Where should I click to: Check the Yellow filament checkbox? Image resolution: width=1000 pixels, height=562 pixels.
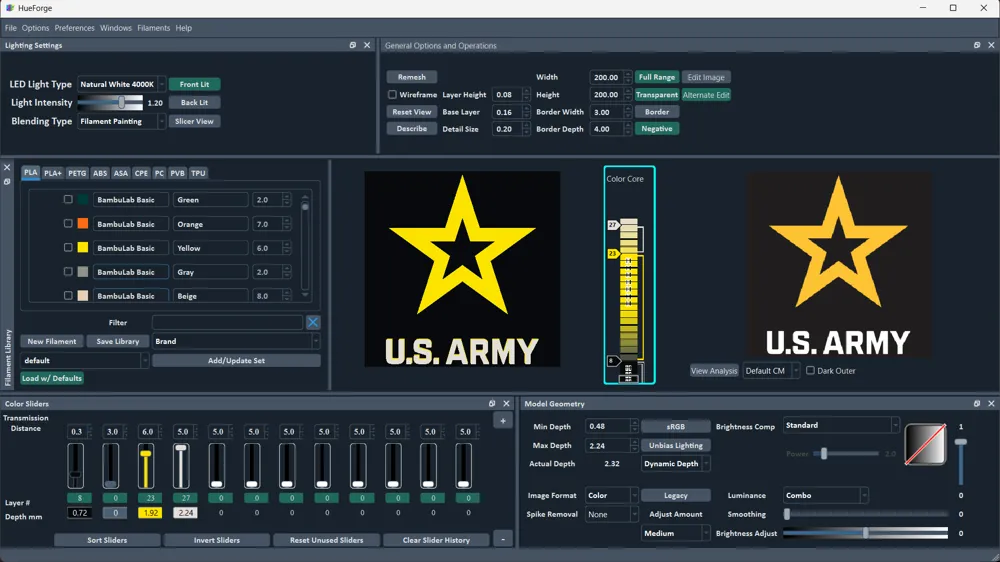click(x=68, y=247)
